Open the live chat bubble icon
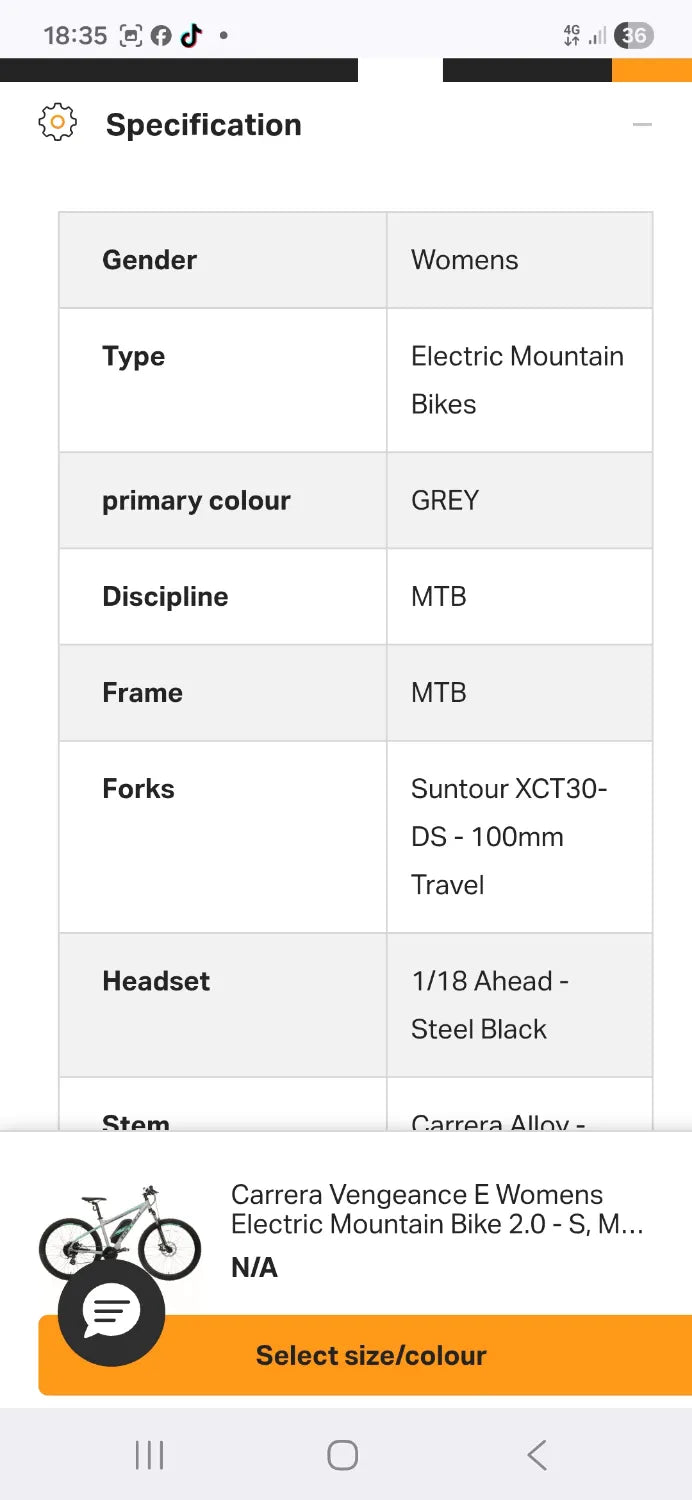Screen dimensions: 692x1500 (111, 1310)
